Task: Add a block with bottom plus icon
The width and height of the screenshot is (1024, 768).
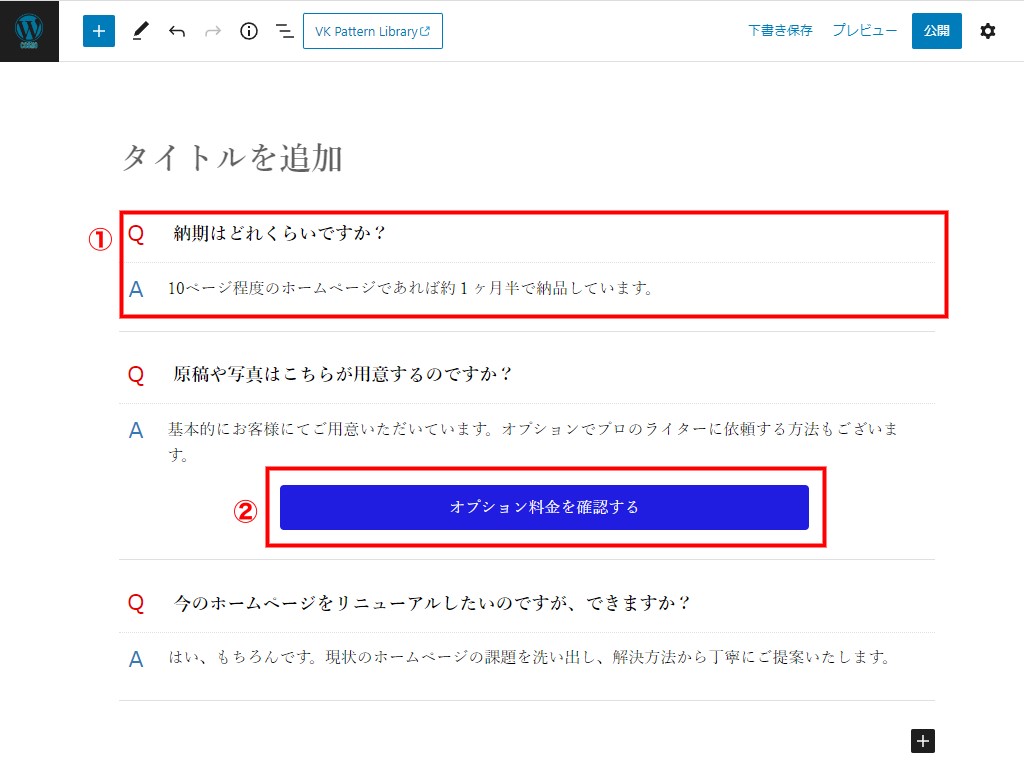Action: click(923, 740)
